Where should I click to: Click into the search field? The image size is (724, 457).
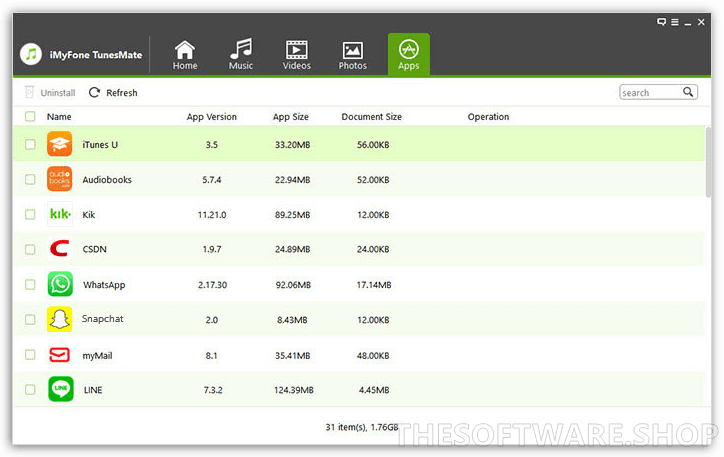[650, 93]
